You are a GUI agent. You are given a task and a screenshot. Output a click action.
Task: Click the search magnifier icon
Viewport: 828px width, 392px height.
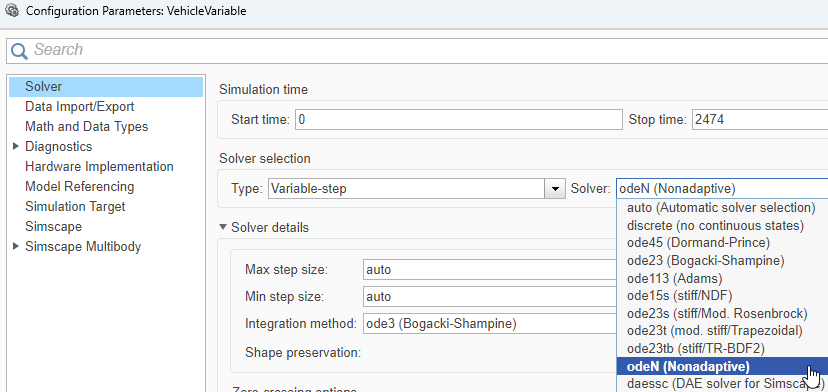pyautogui.click(x=20, y=51)
